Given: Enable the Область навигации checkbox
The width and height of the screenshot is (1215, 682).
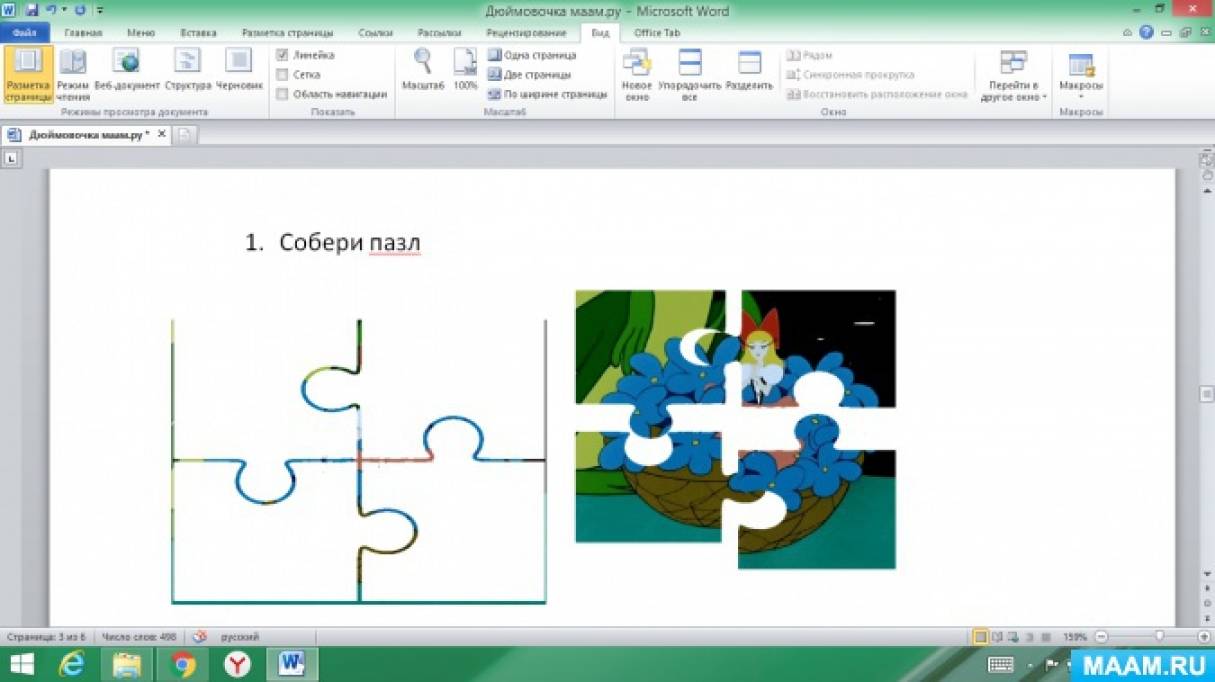Looking at the screenshot, I should coord(282,94).
